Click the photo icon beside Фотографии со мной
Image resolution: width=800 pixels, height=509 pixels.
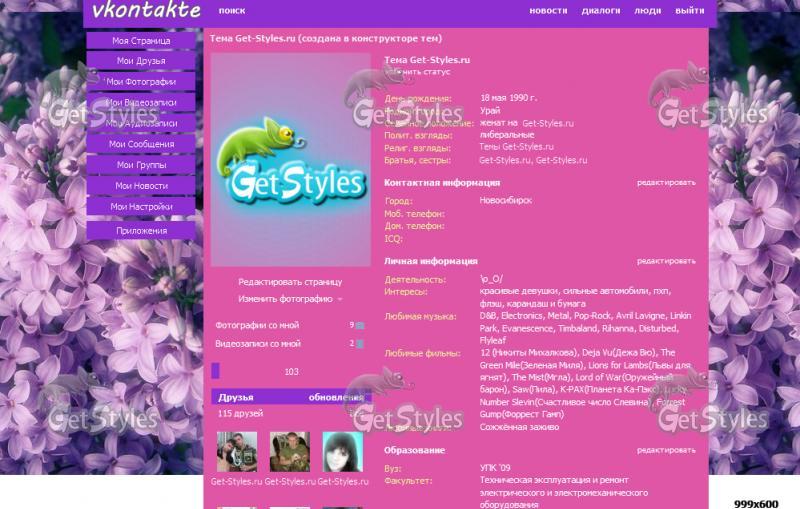point(360,325)
